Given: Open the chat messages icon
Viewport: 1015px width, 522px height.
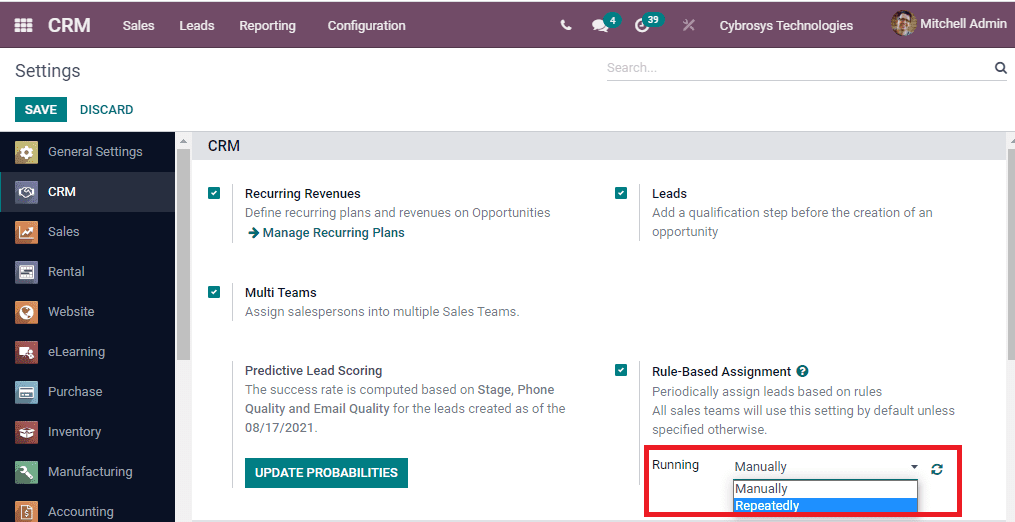Looking at the screenshot, I should 600,26.
